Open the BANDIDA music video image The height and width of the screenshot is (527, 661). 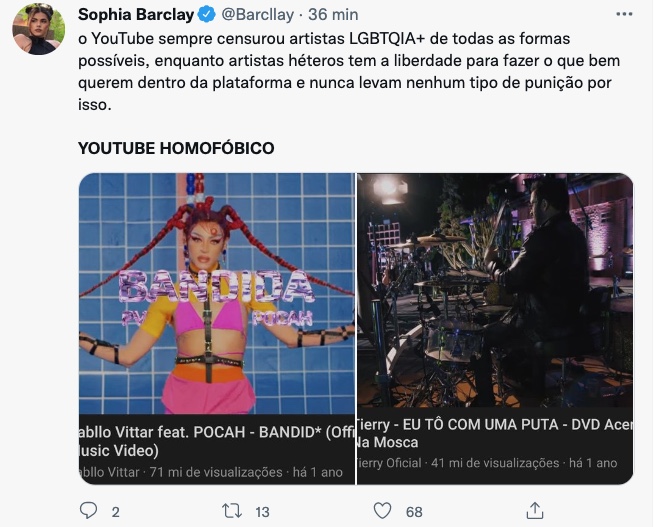tap(217, 294)
